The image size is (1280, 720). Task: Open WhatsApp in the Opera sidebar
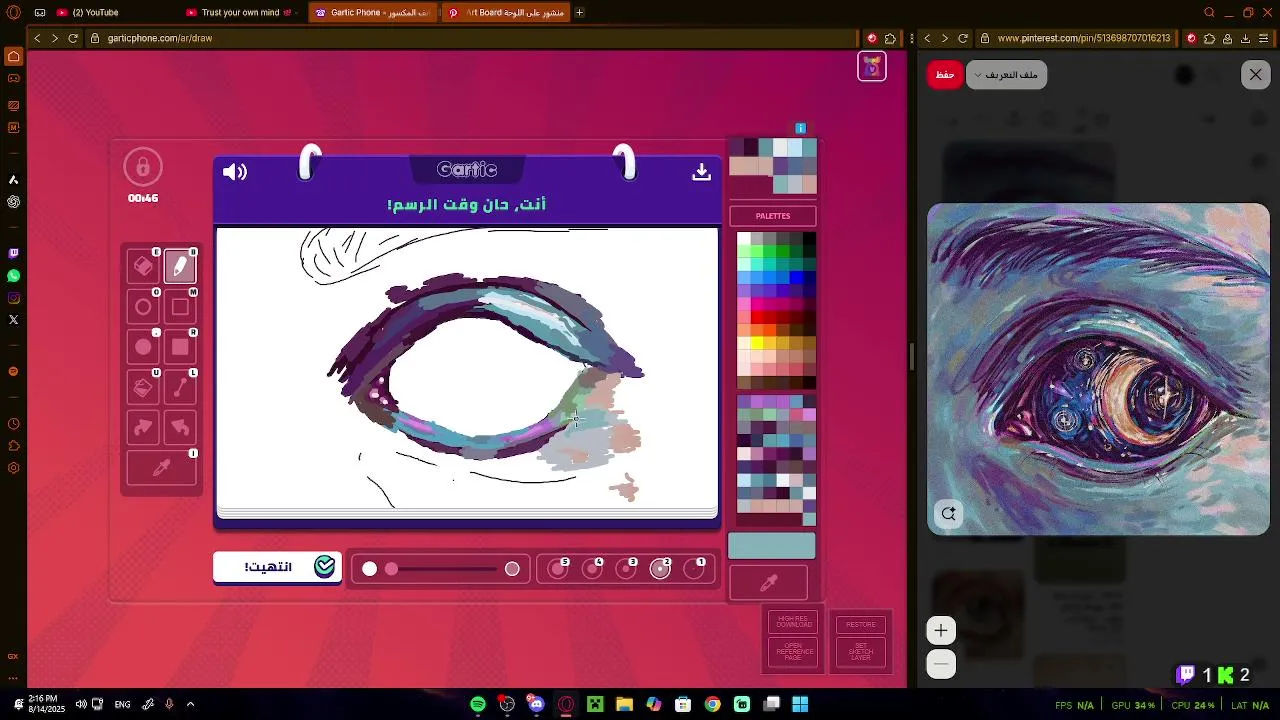click(13, 276)
